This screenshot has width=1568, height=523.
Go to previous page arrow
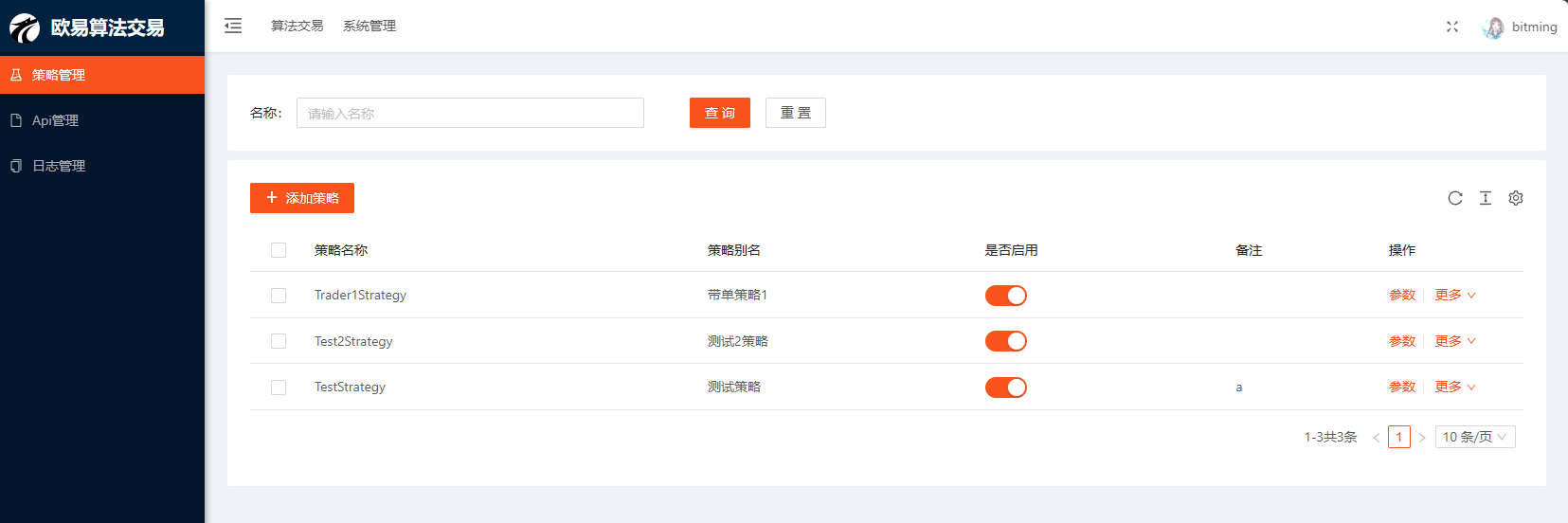[x=1377, y=437]
